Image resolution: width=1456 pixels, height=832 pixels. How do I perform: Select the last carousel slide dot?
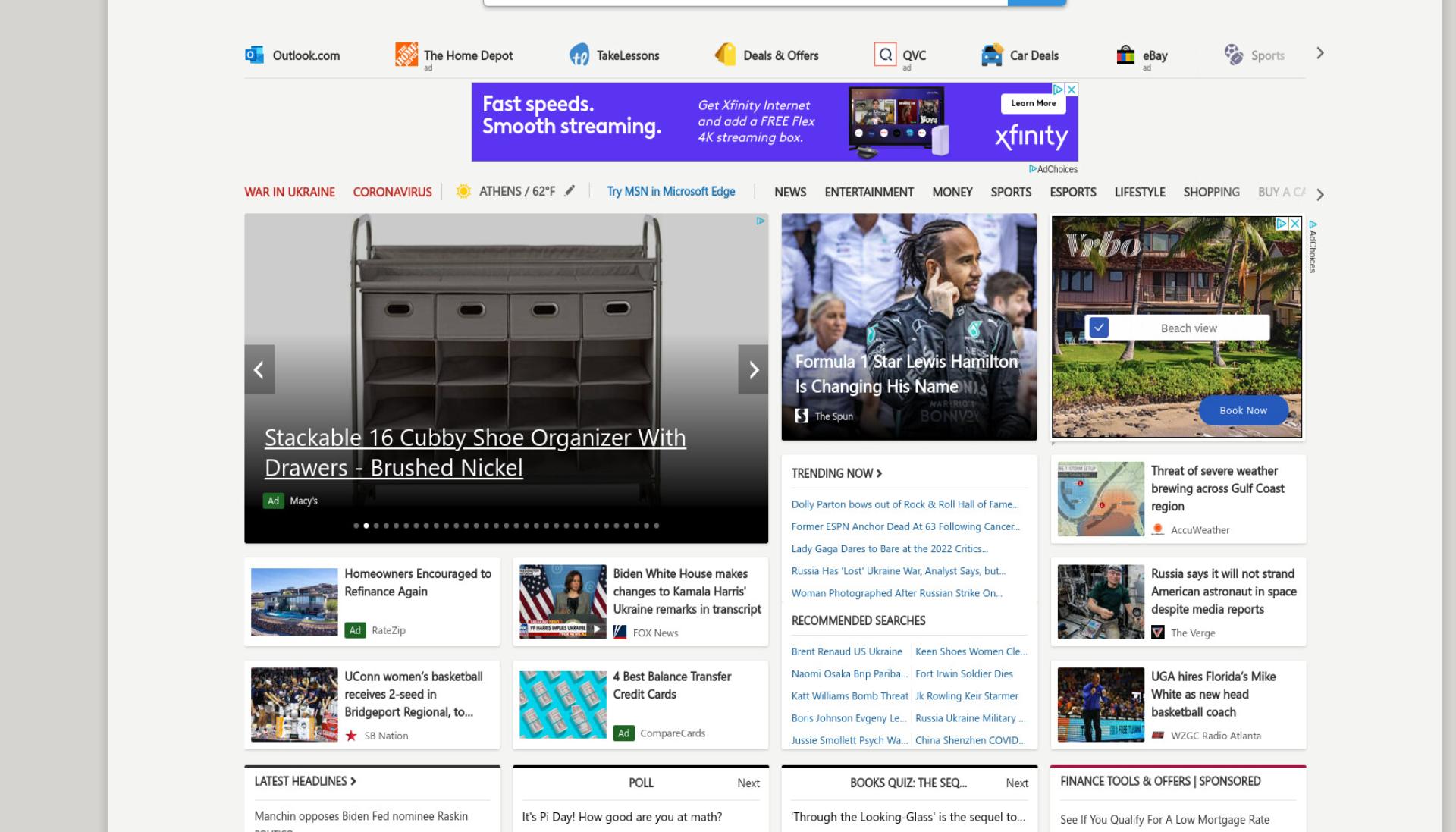coord(657,526)
